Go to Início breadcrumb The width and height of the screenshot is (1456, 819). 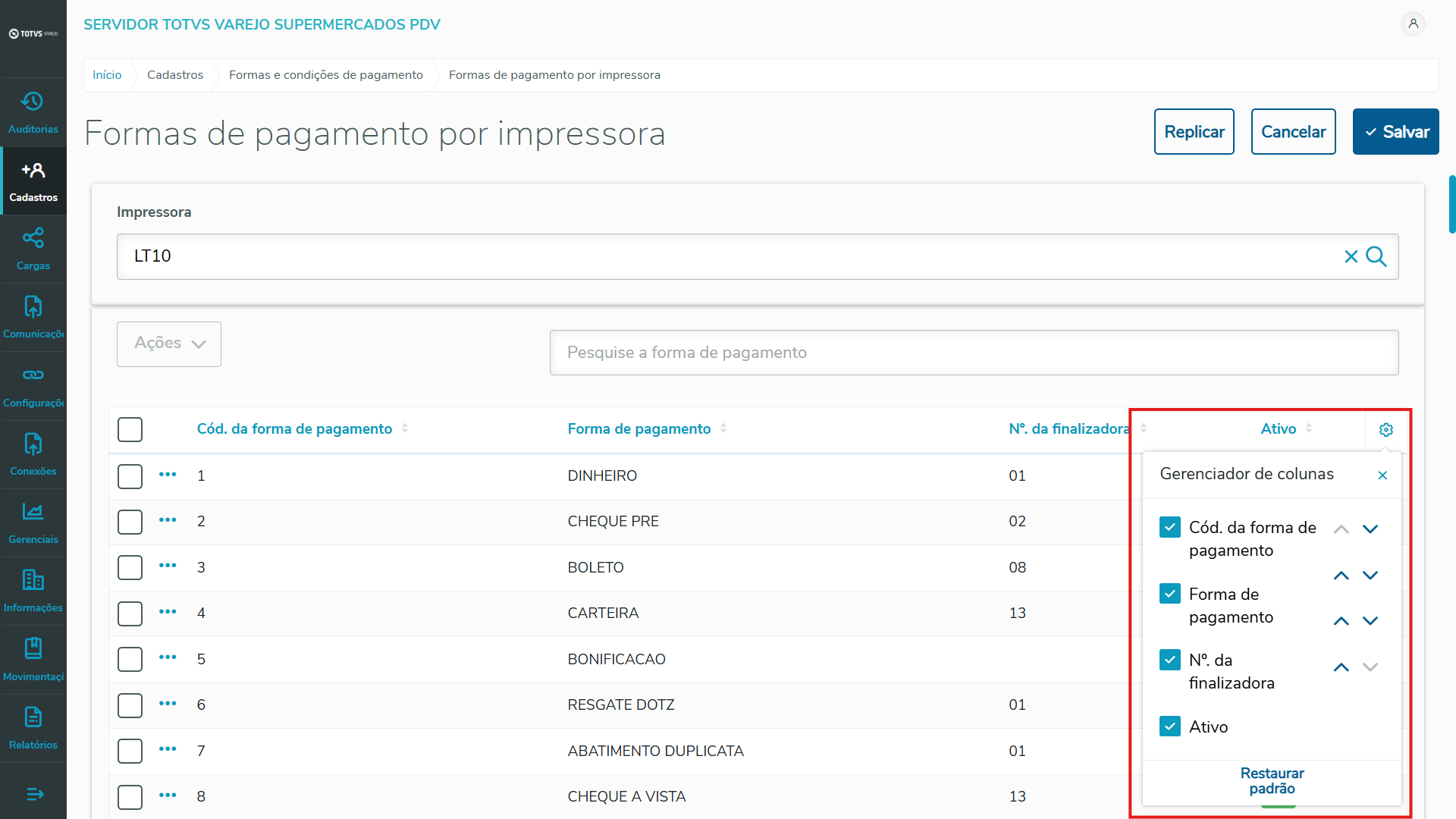pyautogui.click(x=107, y=75)
